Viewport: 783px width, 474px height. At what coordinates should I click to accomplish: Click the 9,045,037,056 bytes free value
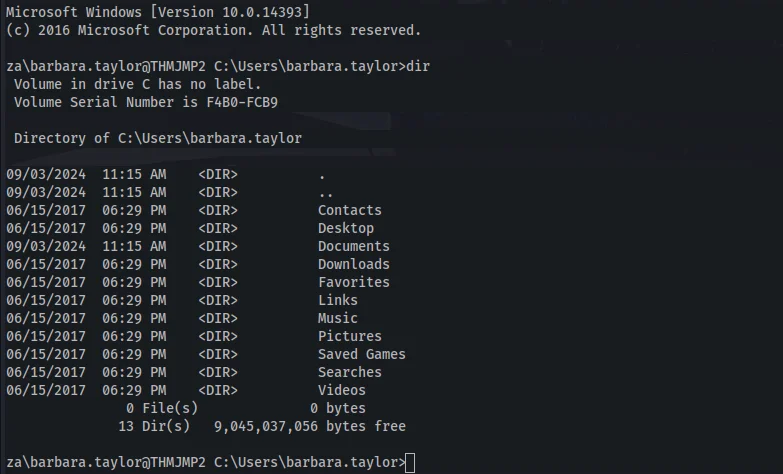pyautogui.click(x=310, y=426)
